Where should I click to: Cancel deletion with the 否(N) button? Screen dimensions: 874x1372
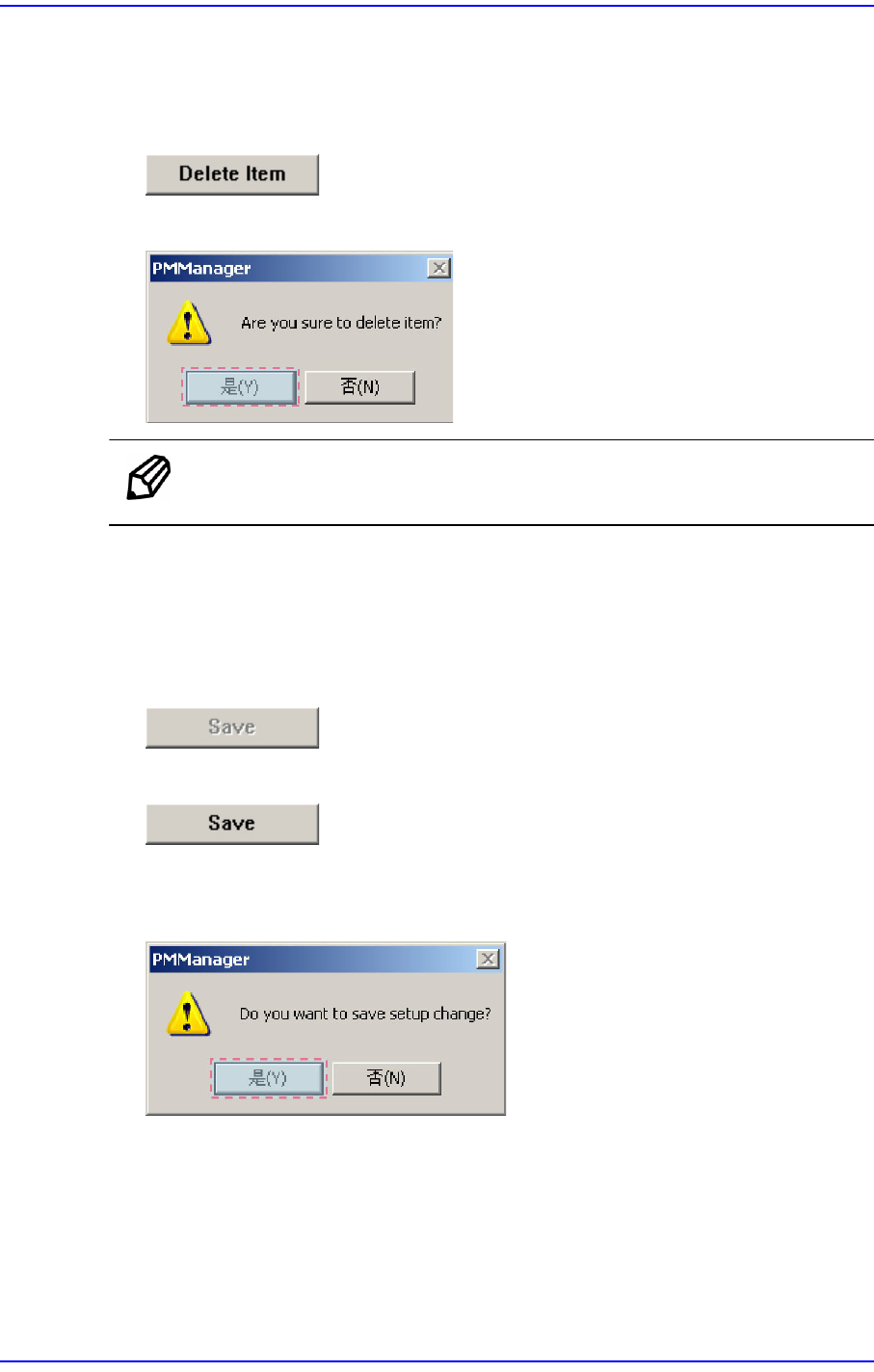coord(360,387)
